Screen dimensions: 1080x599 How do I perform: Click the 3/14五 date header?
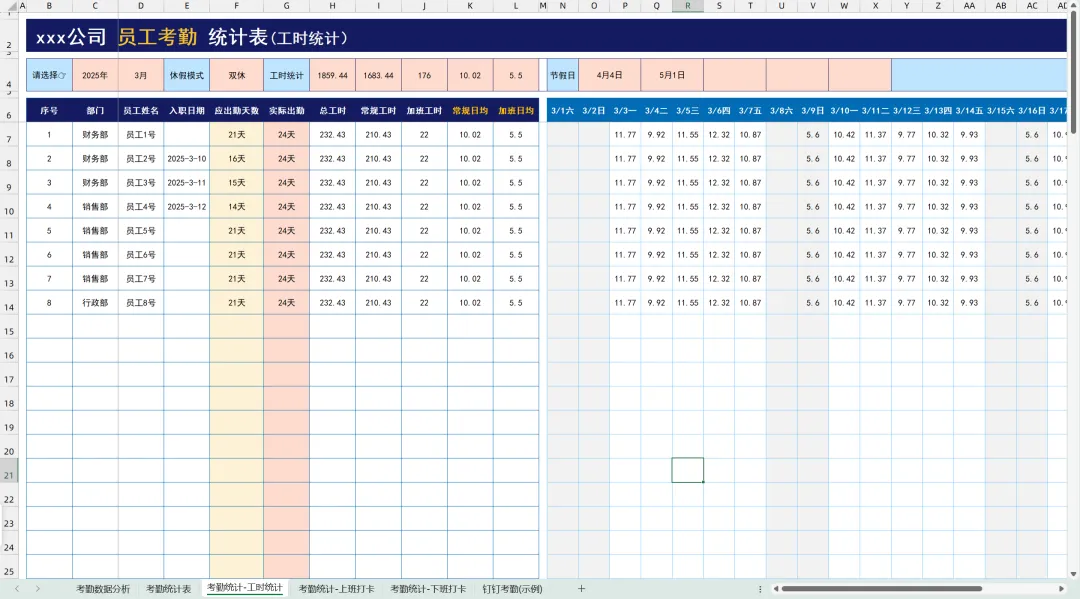(969, 110)
